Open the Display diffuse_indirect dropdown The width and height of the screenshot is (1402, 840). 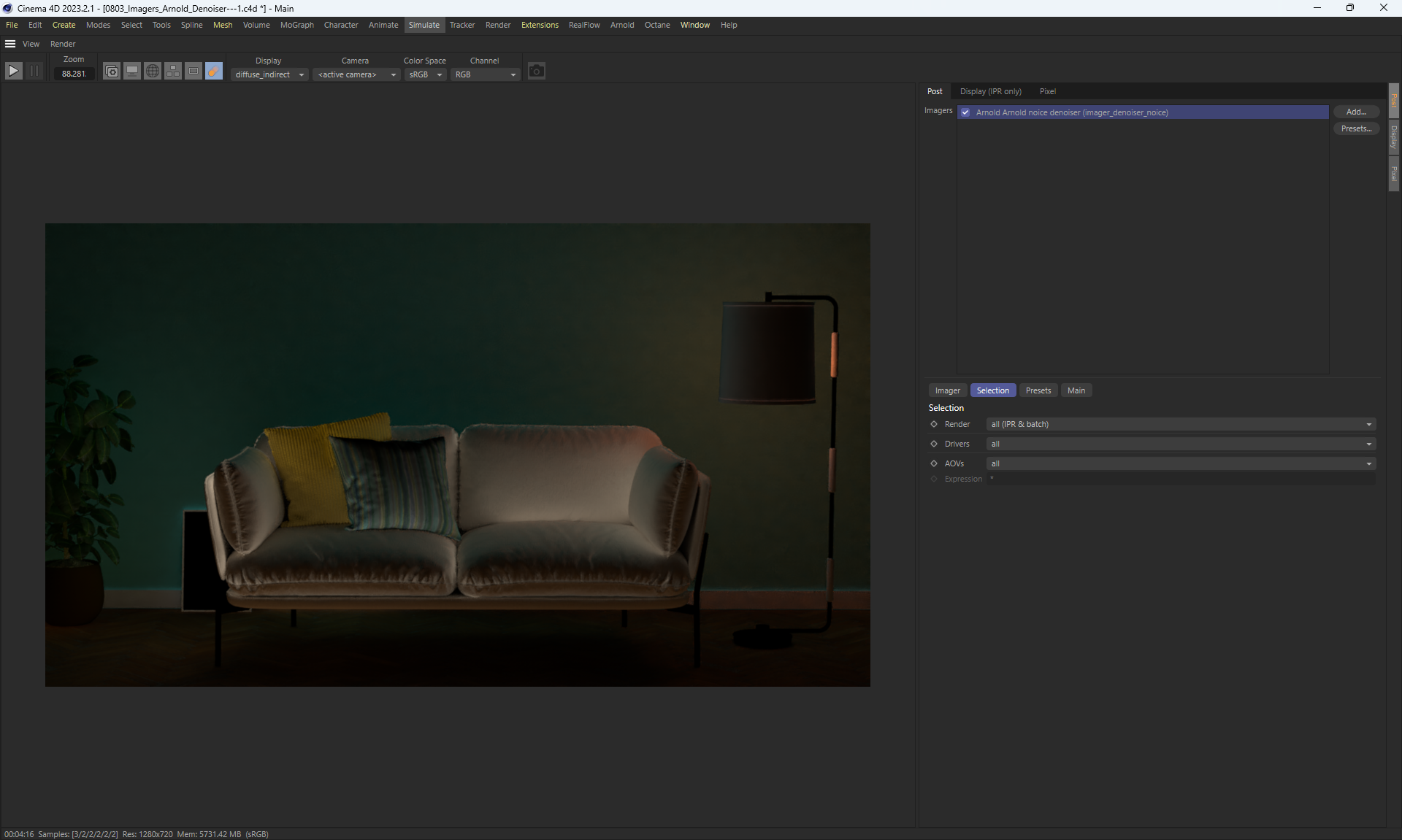(269, 74)
